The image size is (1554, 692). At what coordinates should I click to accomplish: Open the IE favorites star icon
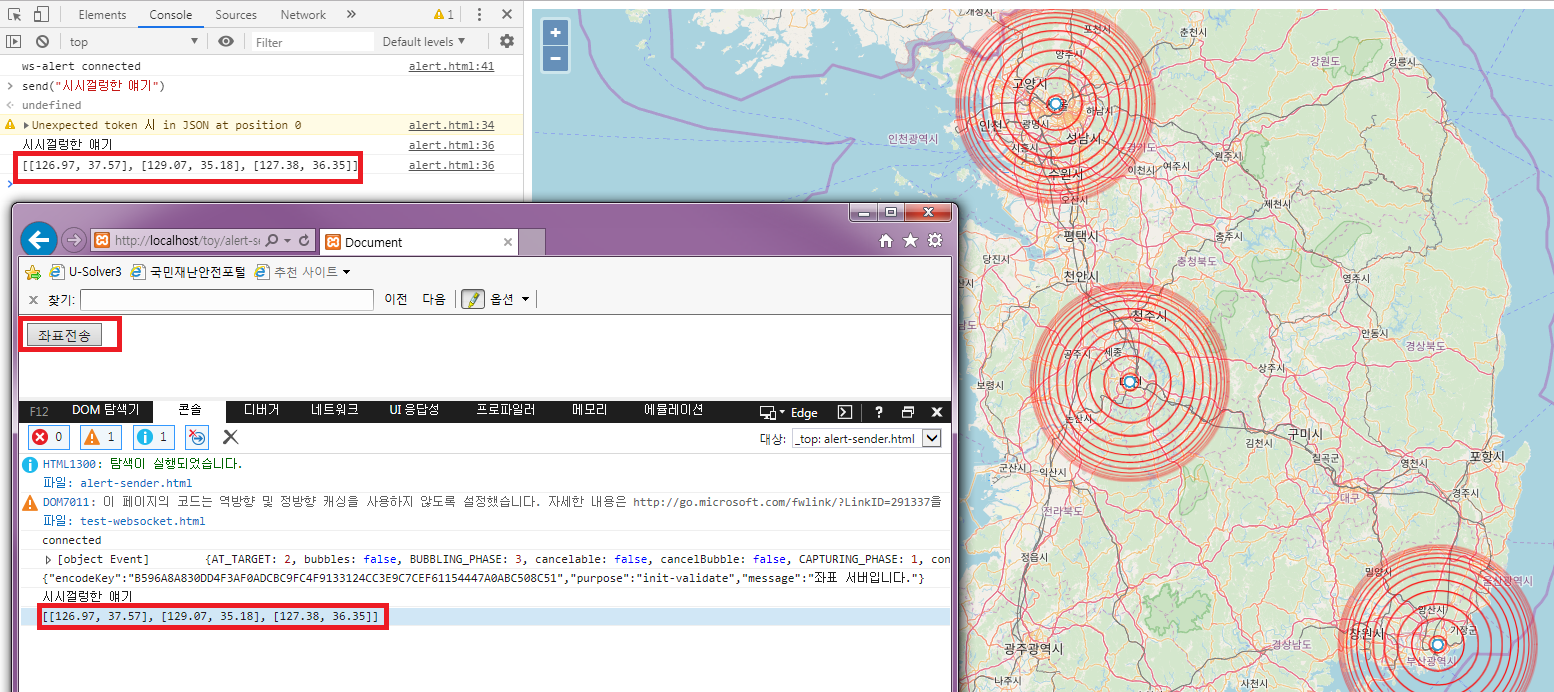click(910, 241)
